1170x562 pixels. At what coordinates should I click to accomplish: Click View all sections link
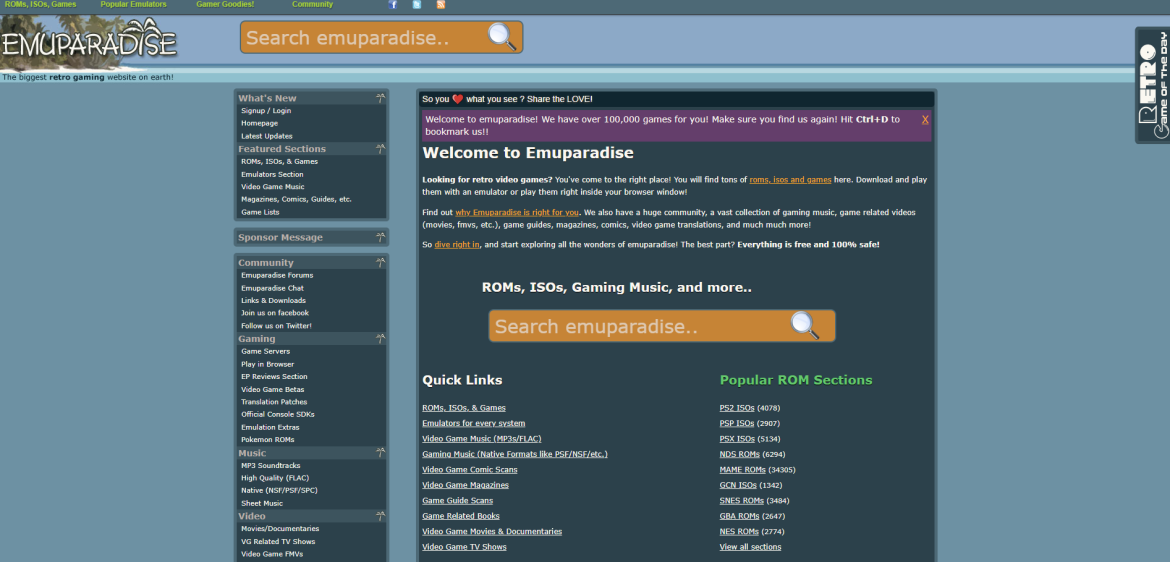[x=751, y=547]
